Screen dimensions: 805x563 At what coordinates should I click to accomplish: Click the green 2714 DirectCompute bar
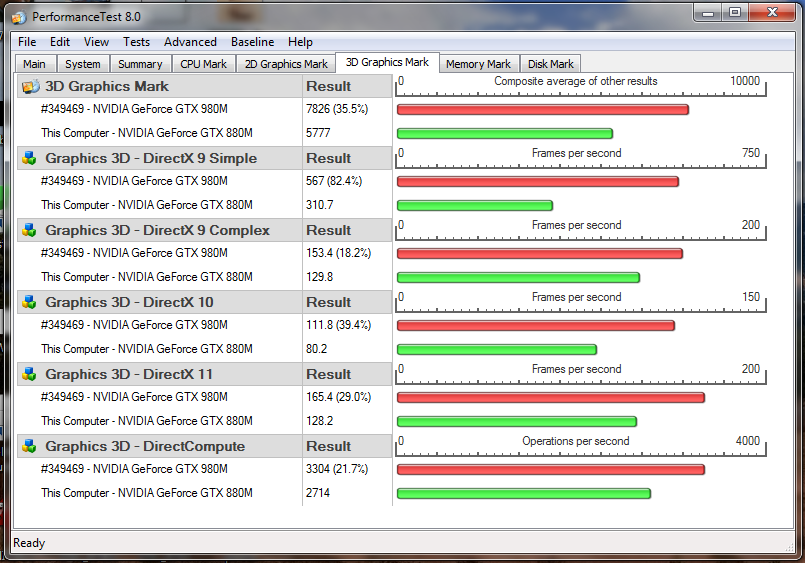coord(524,493)
